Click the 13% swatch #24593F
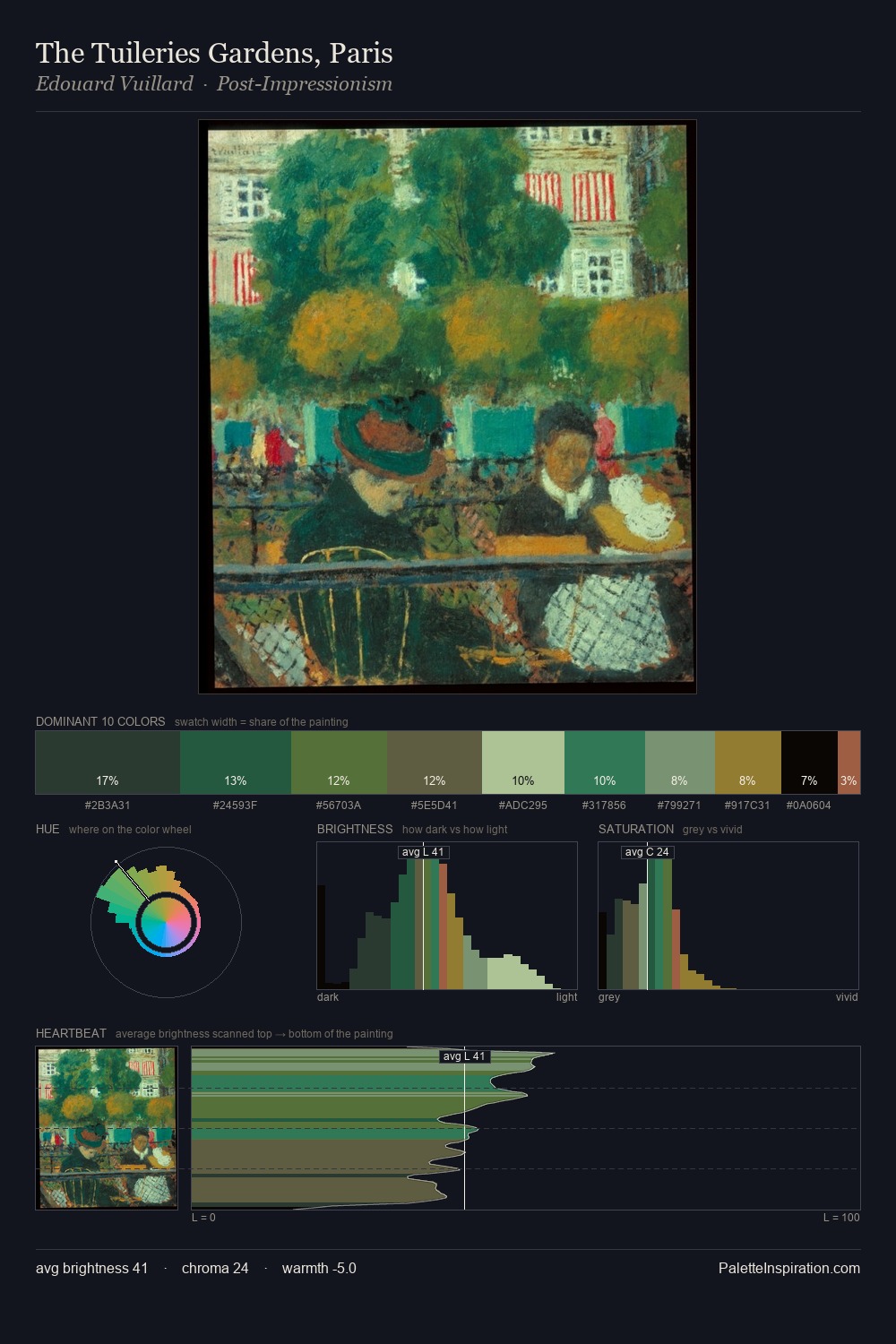 236,762
